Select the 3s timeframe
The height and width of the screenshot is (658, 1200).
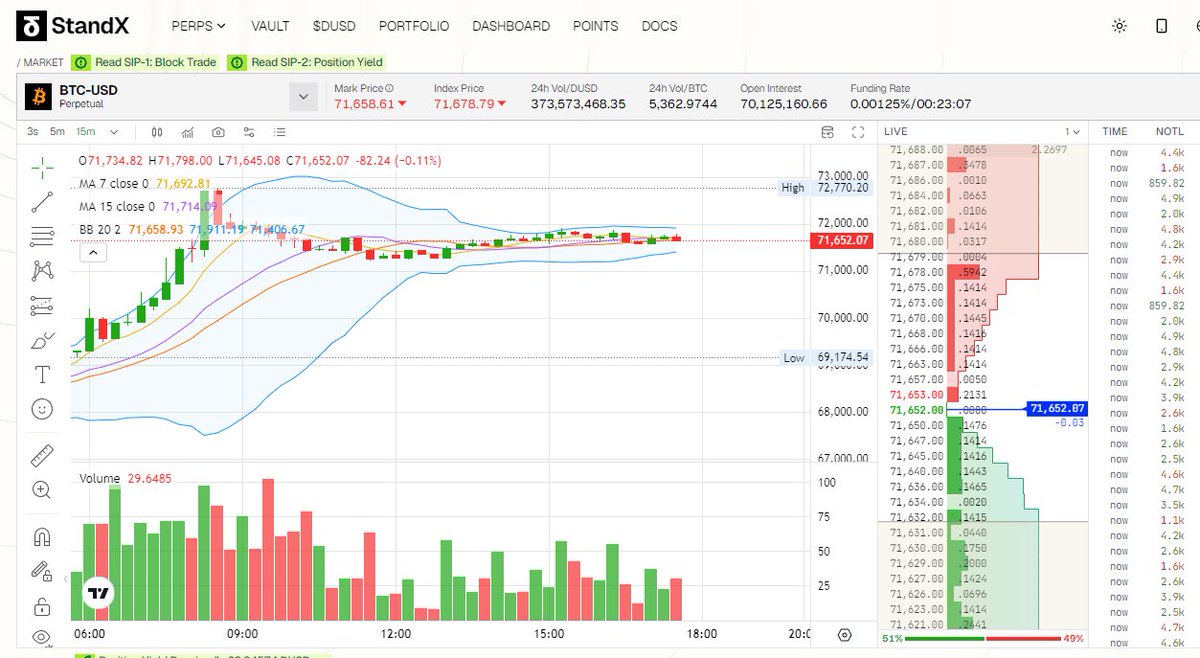pyautogui.click(x=33, y=132)
